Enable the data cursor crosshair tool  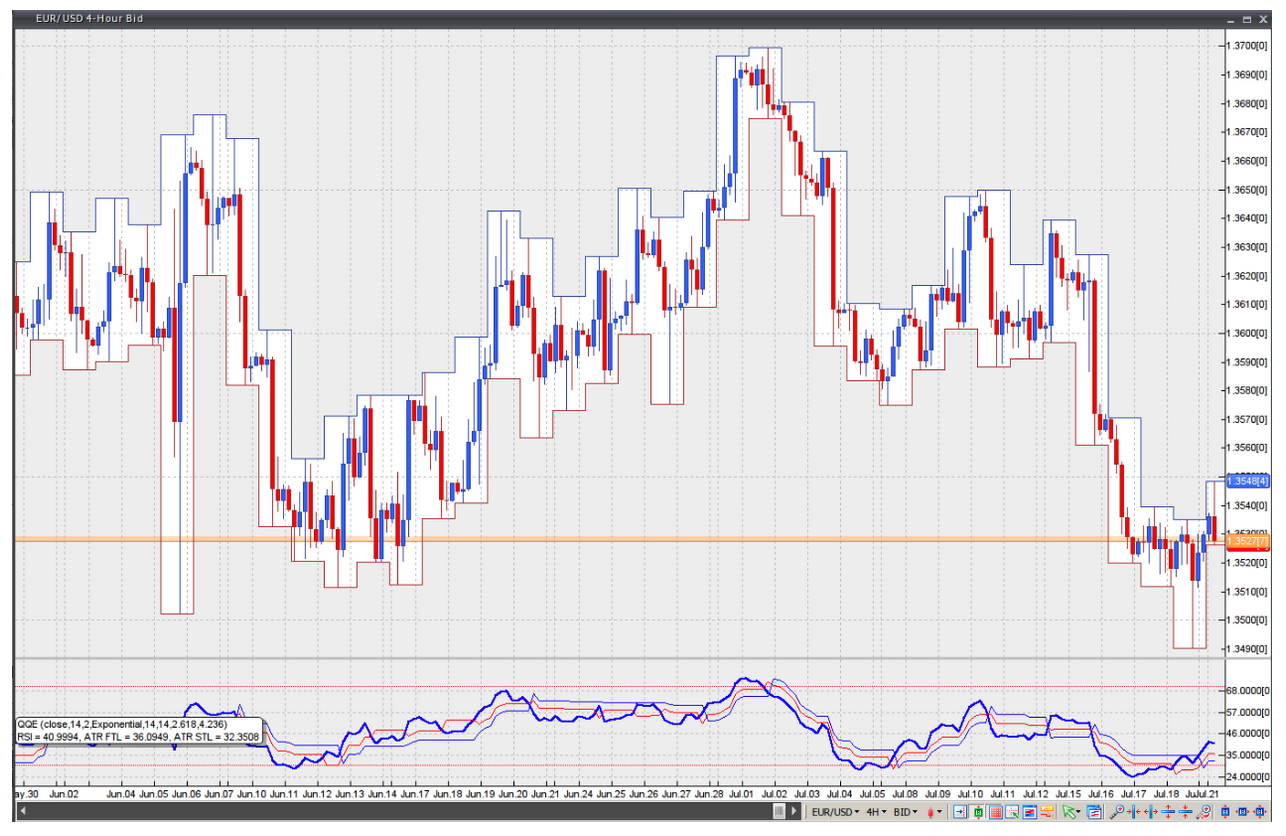point(1012,811)
